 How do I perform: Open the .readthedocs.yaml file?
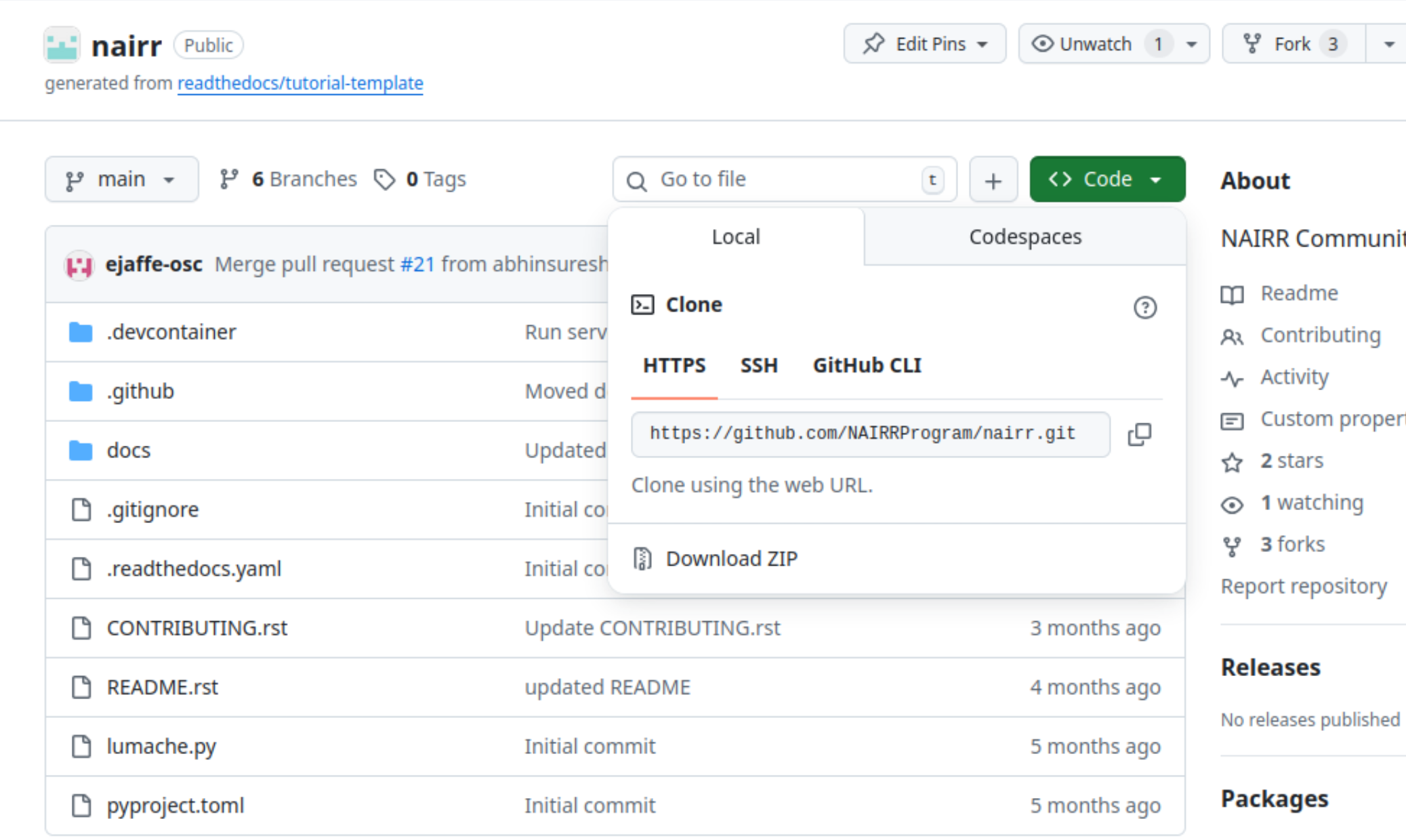point(194,569)
